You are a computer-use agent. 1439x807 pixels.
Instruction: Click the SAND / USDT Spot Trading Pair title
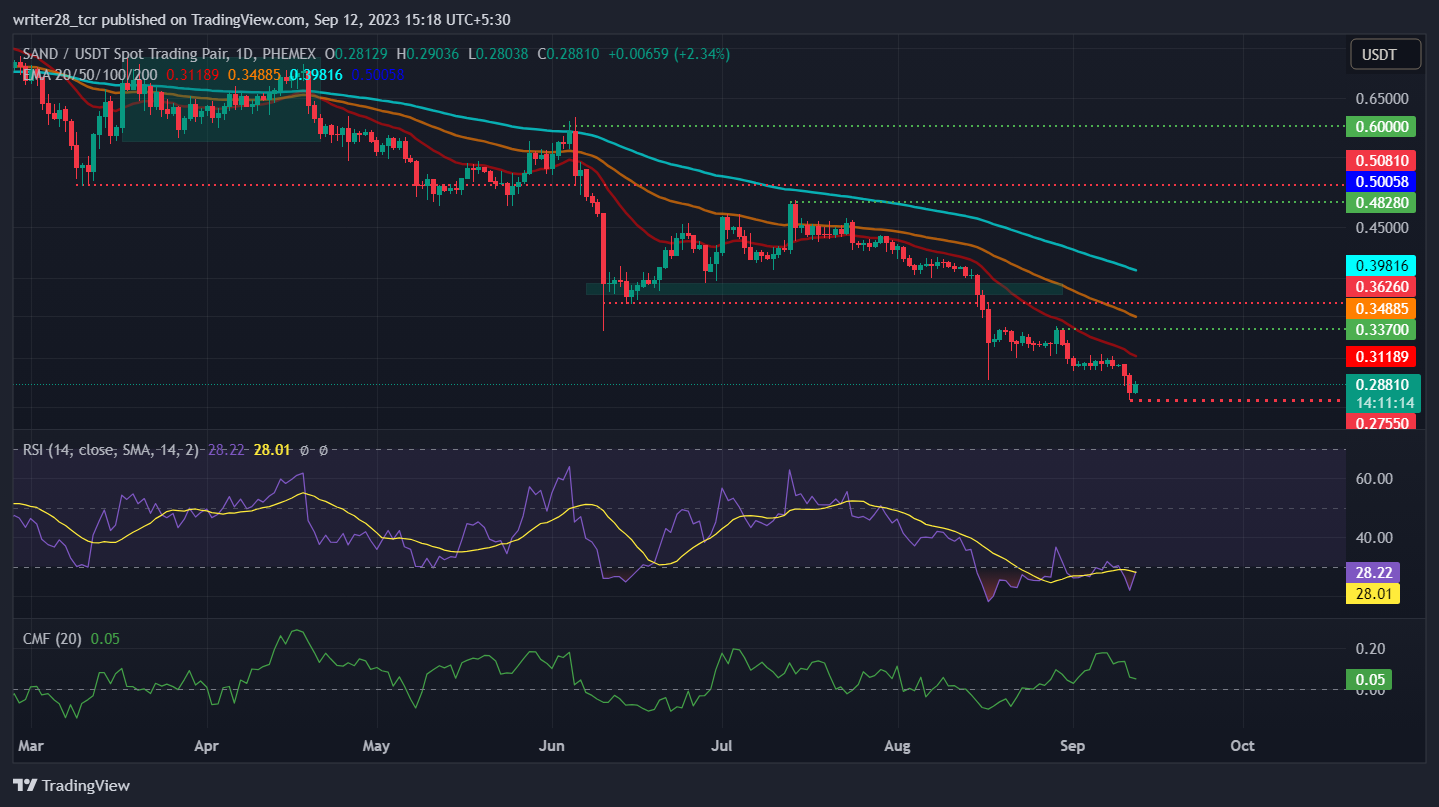point(125,54)
